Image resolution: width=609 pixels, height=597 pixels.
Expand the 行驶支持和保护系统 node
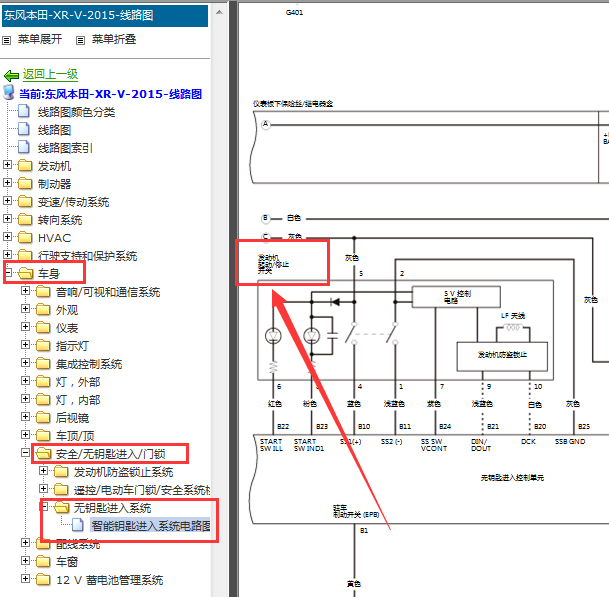tap(7, 254)
